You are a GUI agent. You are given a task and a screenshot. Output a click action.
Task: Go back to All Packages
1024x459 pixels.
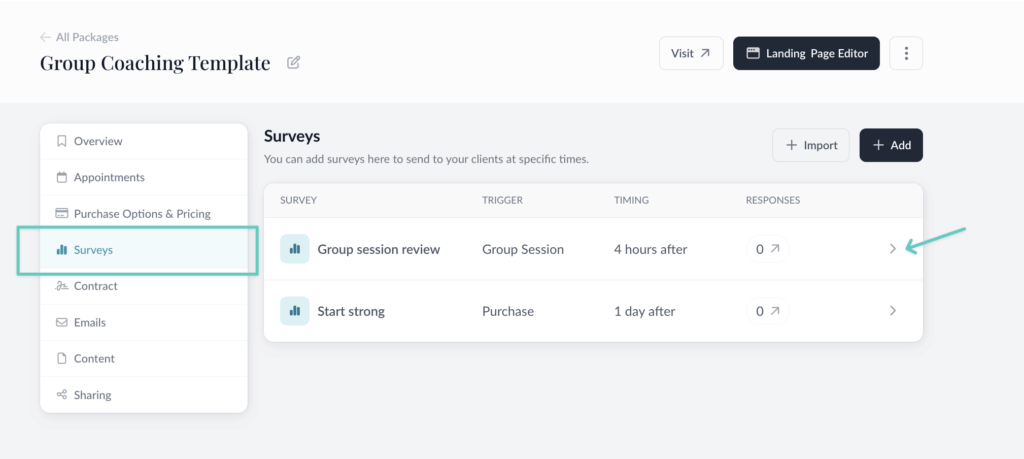79,37
